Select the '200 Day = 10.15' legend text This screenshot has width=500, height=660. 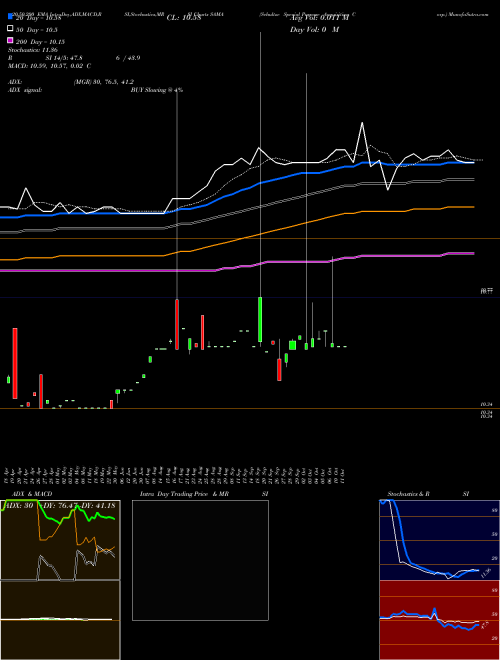pyautogui.click(x=40, y=42)
